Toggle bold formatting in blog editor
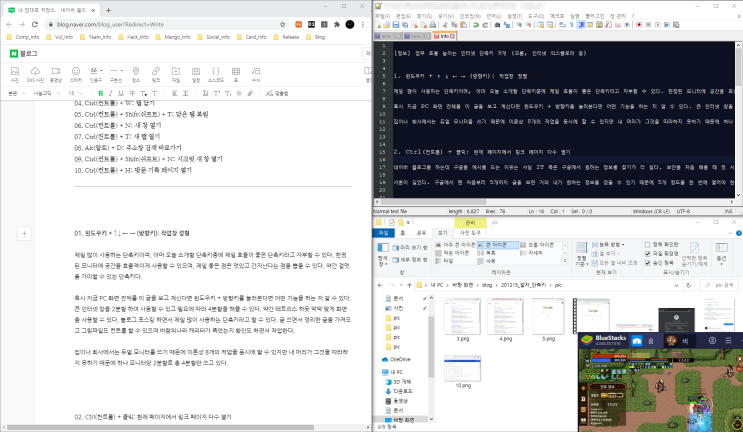Image resolution: width=743 pixels, height=432 pixels. (x=100, y=93)
